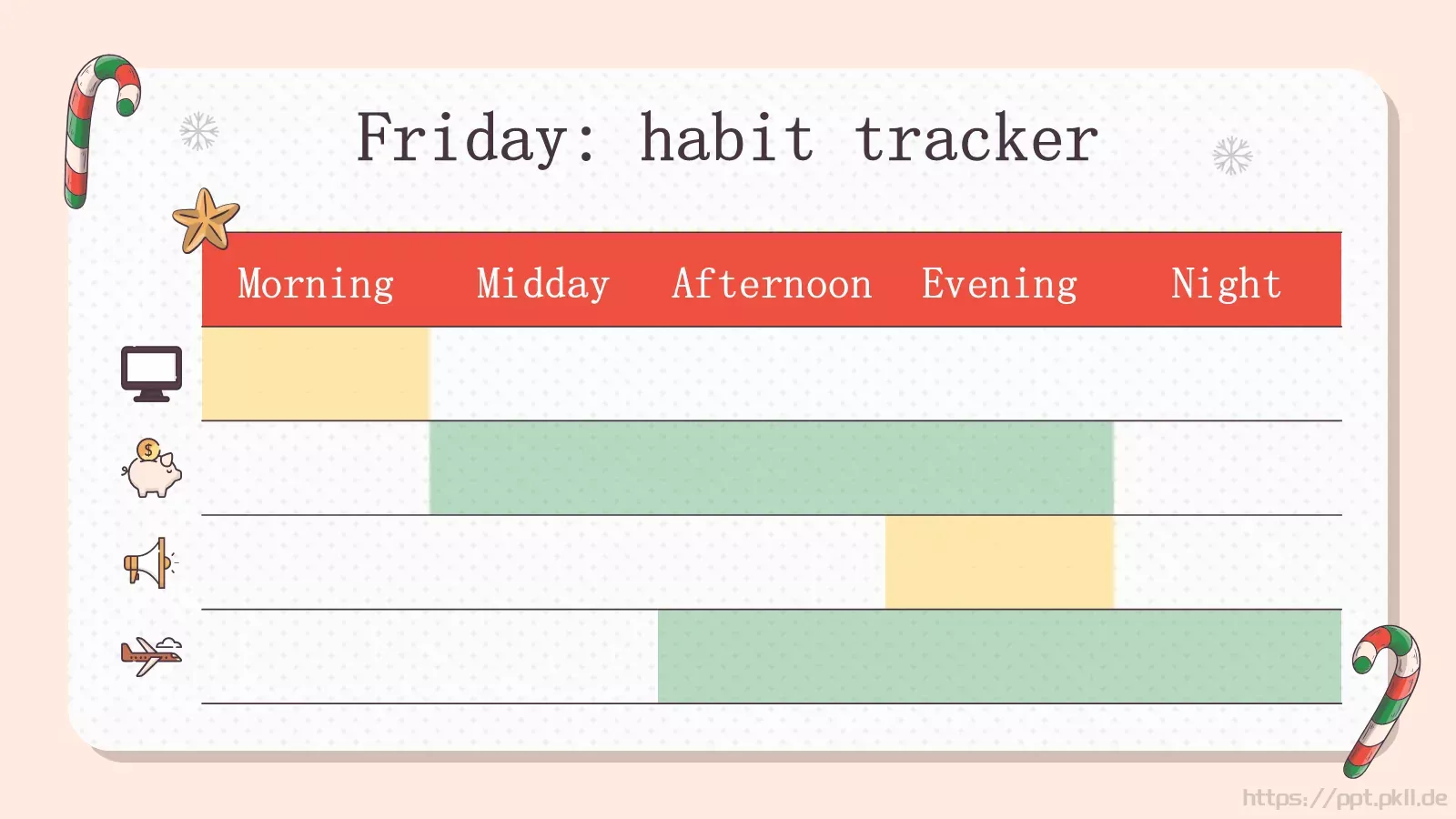Select the airplane icon
This screenshot has width=1456, height=819.
pos(152,656)
